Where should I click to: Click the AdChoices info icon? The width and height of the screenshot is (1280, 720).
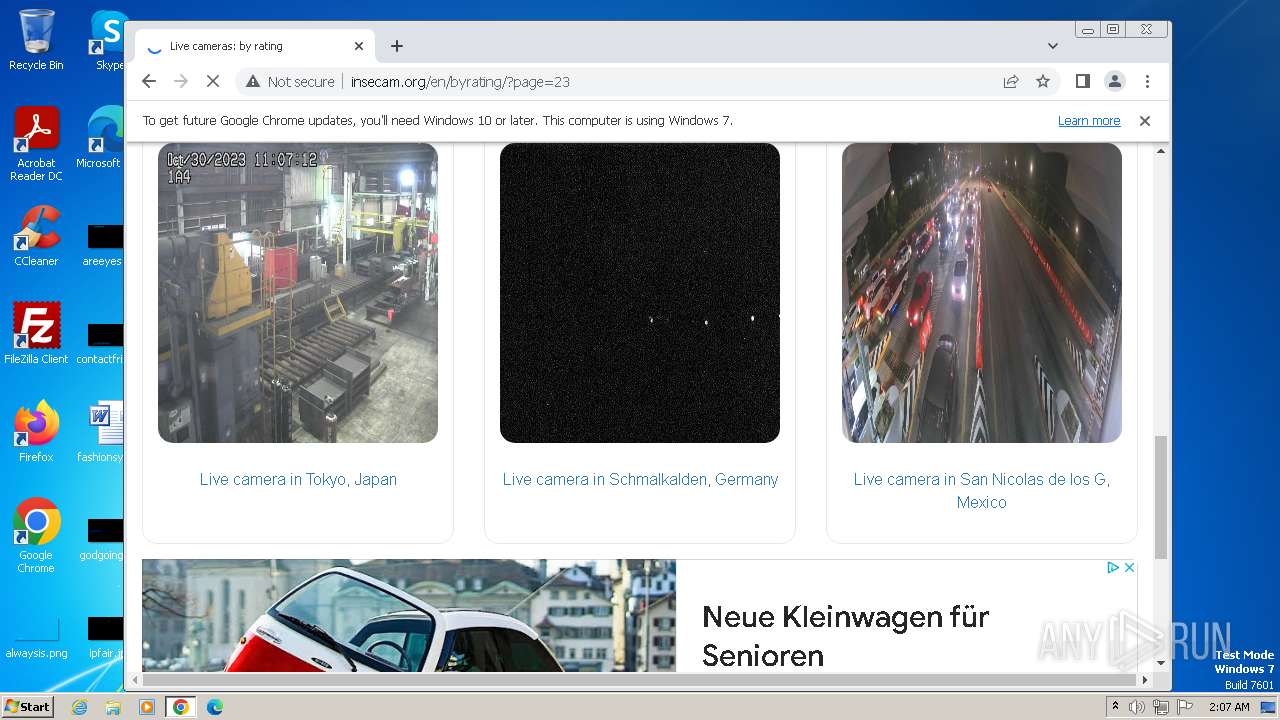point(1112,567)
